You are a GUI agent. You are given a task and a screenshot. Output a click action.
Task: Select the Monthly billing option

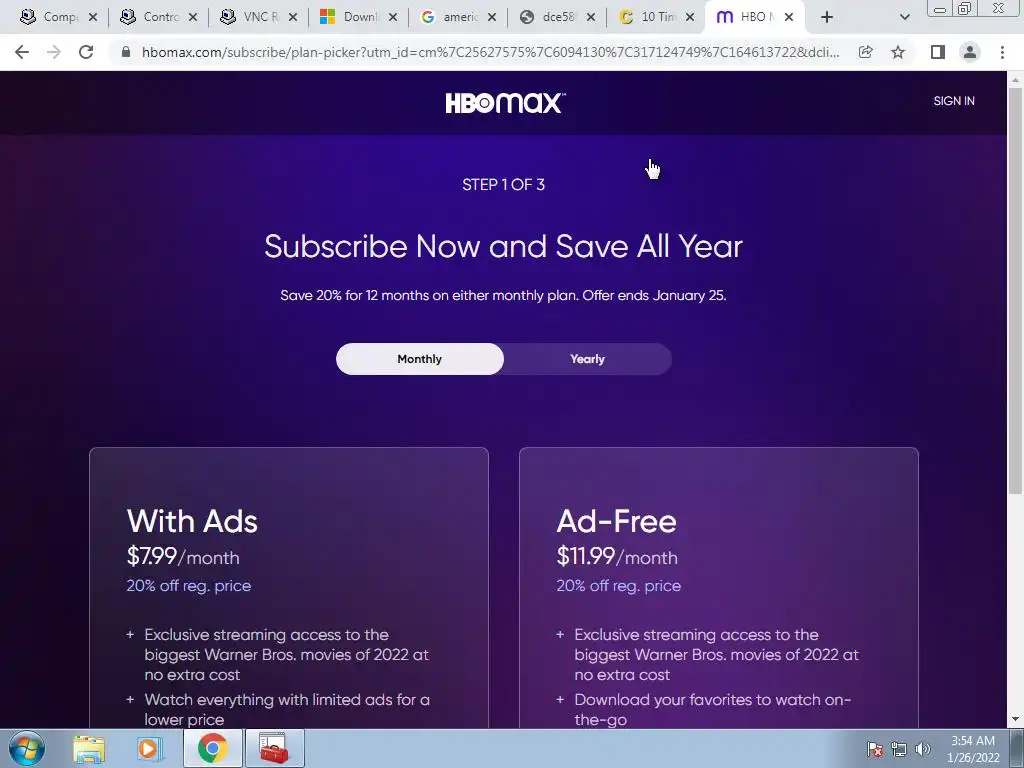(x=419, y=359)
